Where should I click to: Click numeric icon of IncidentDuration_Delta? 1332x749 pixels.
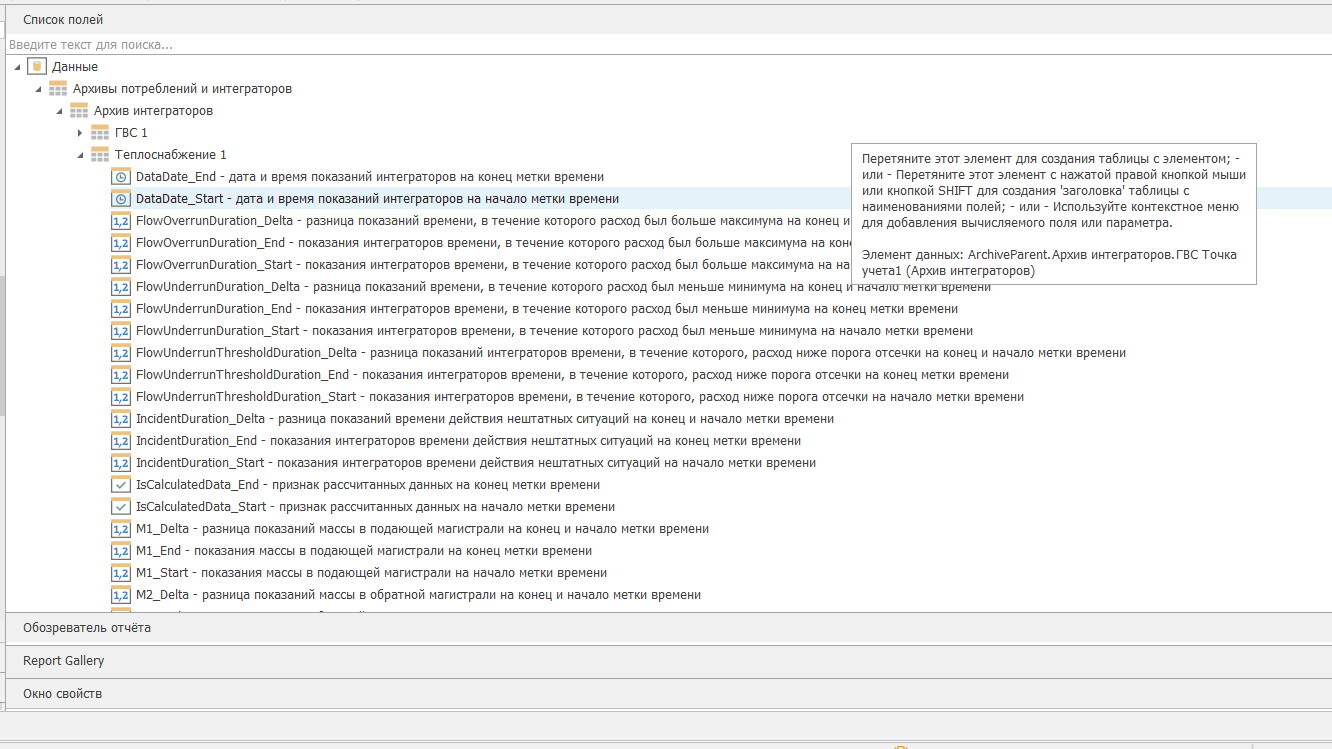121,418
